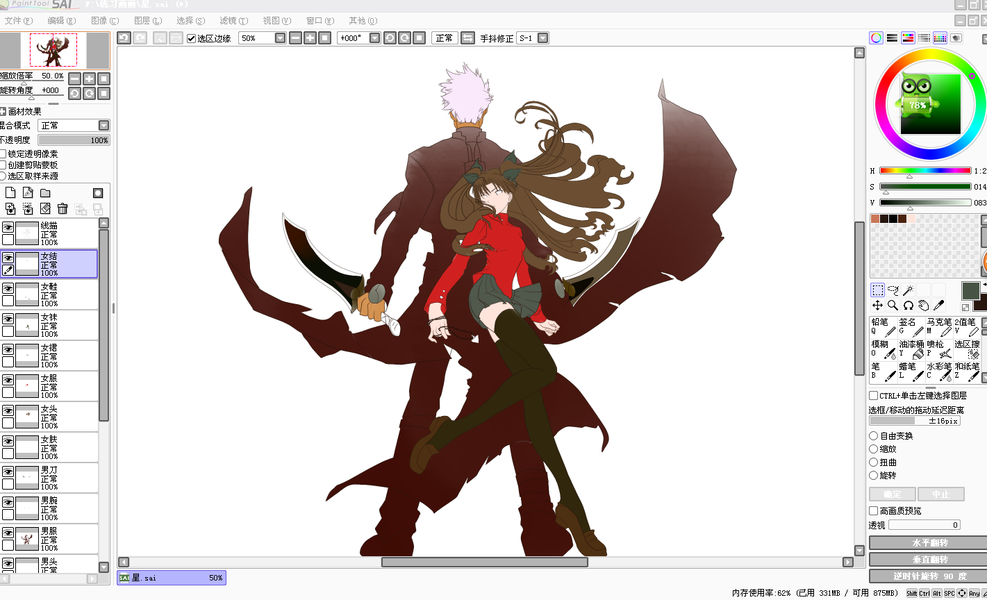Select the rectangular selection tool
Image resolution: width=987 pixels, height=600 pixels.
tap(877, 290)
